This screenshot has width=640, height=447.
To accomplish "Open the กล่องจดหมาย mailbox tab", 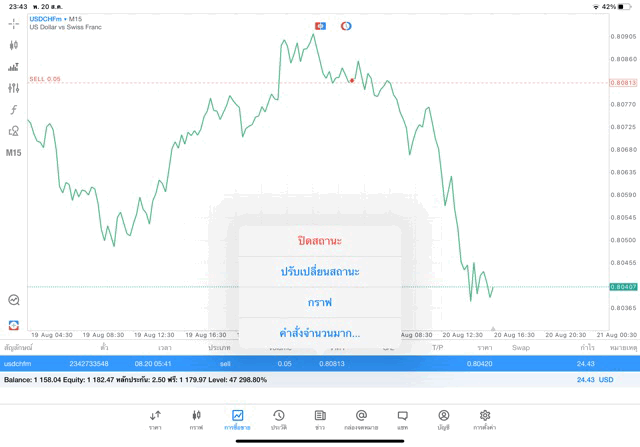I will [361, 418].
